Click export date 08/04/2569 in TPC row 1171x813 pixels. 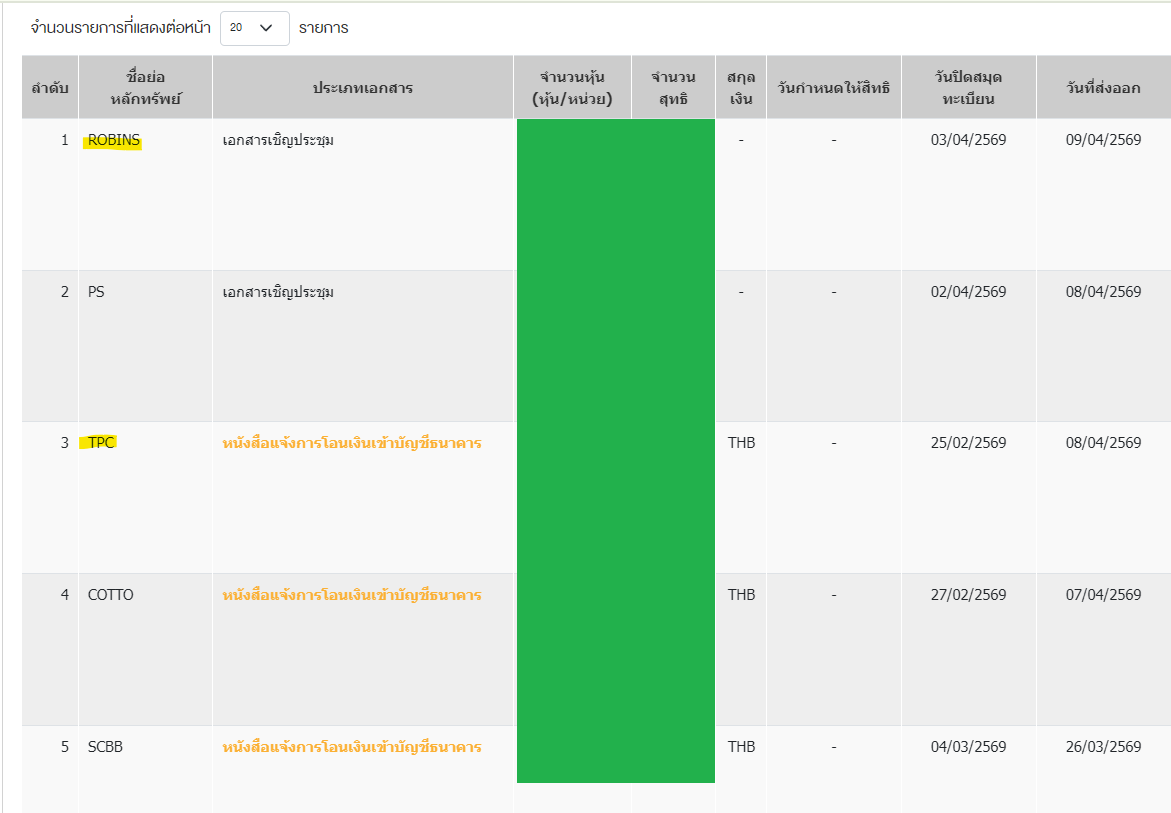[x=1104, y=443]
